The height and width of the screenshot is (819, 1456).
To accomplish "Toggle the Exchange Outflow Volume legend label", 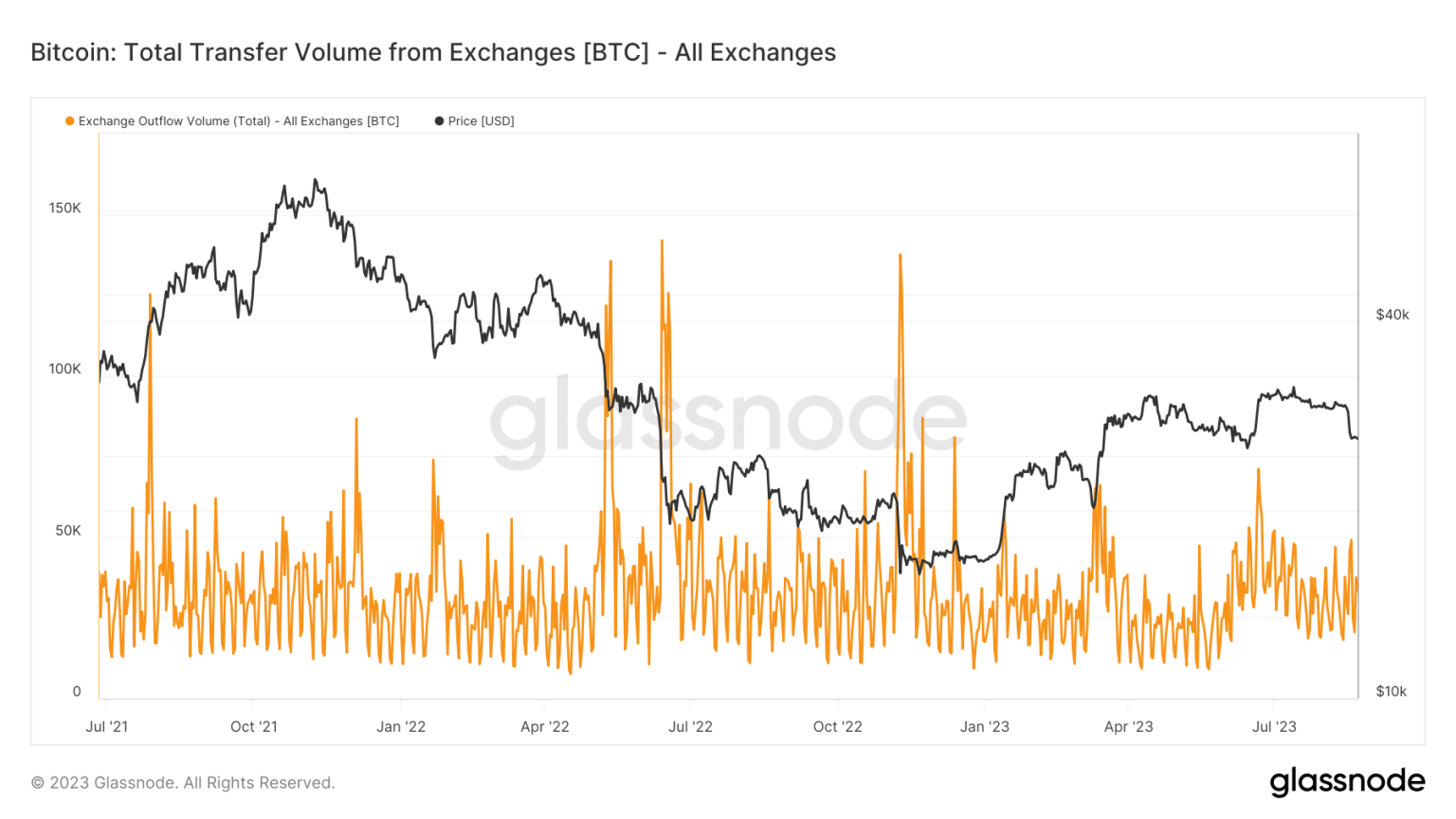I will (239, 121).
